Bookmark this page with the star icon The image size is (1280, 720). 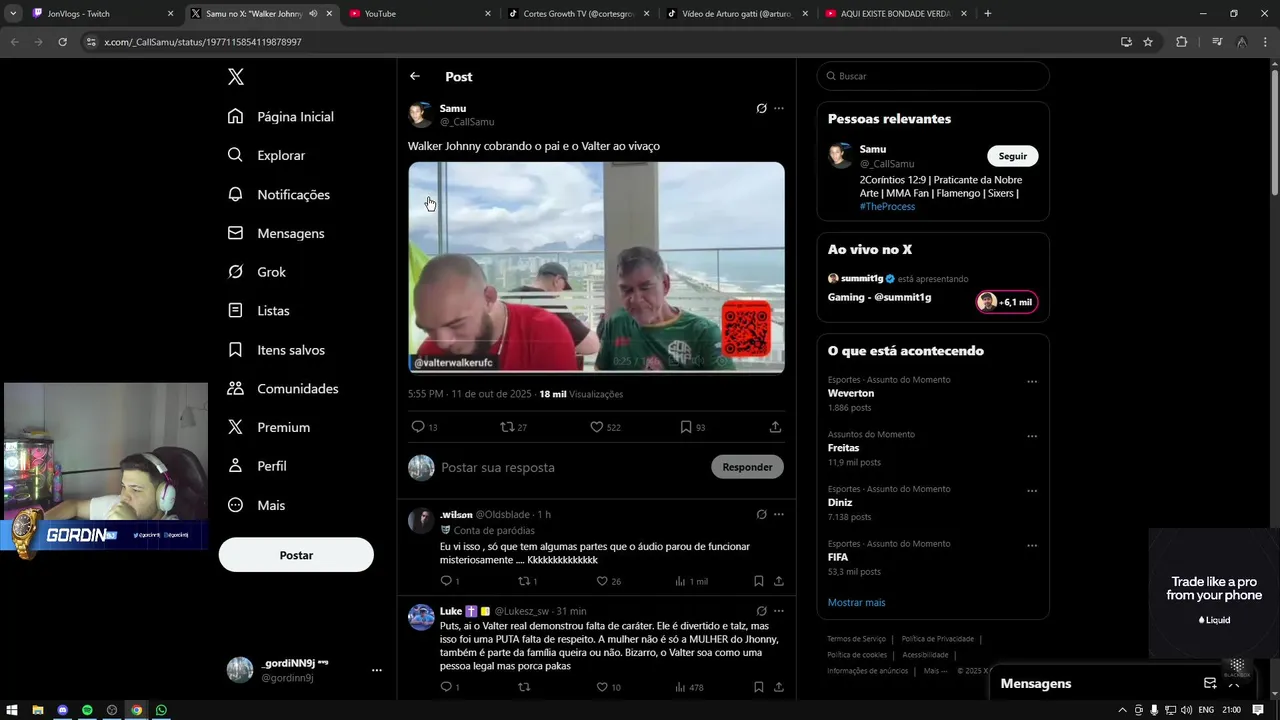pos(1148,42)
